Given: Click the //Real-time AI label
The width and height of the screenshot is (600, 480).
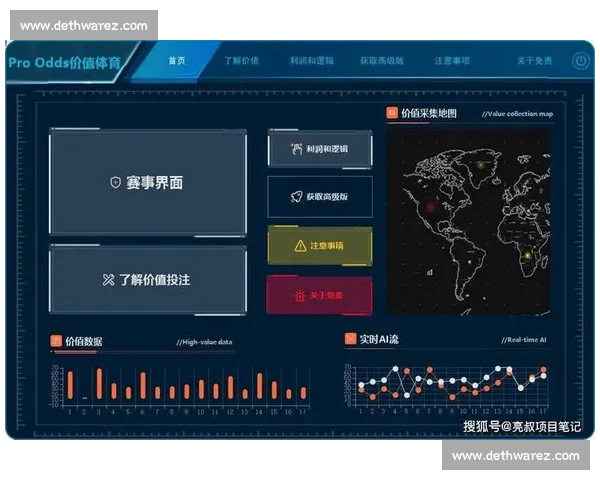Looking at the screenshot, I should pos(523,340).
